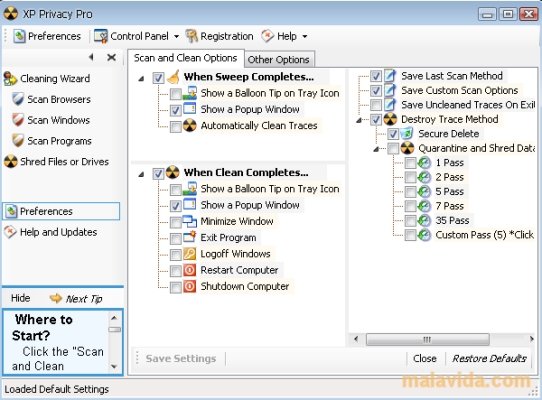This screenshot has width=542, height=400.
Task: Tick the Custom Pass (5) checkbox
Action: 410,235
